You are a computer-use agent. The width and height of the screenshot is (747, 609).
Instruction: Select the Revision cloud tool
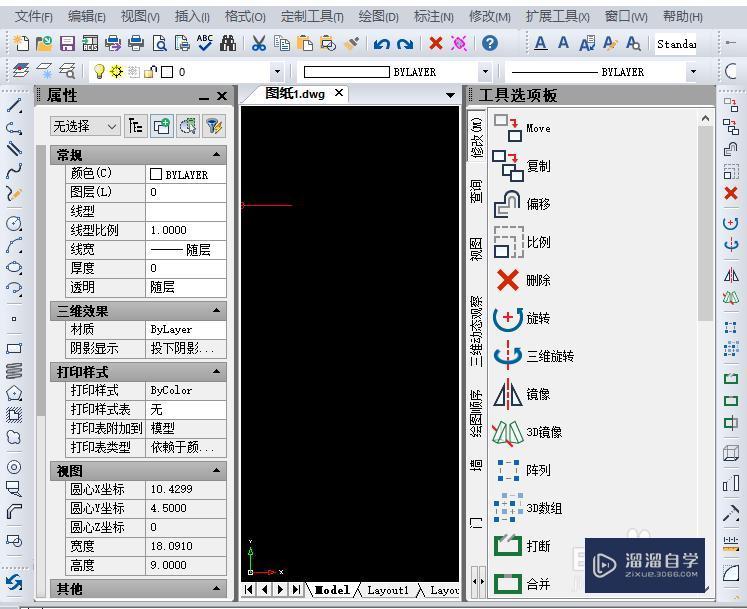[14, 437]
